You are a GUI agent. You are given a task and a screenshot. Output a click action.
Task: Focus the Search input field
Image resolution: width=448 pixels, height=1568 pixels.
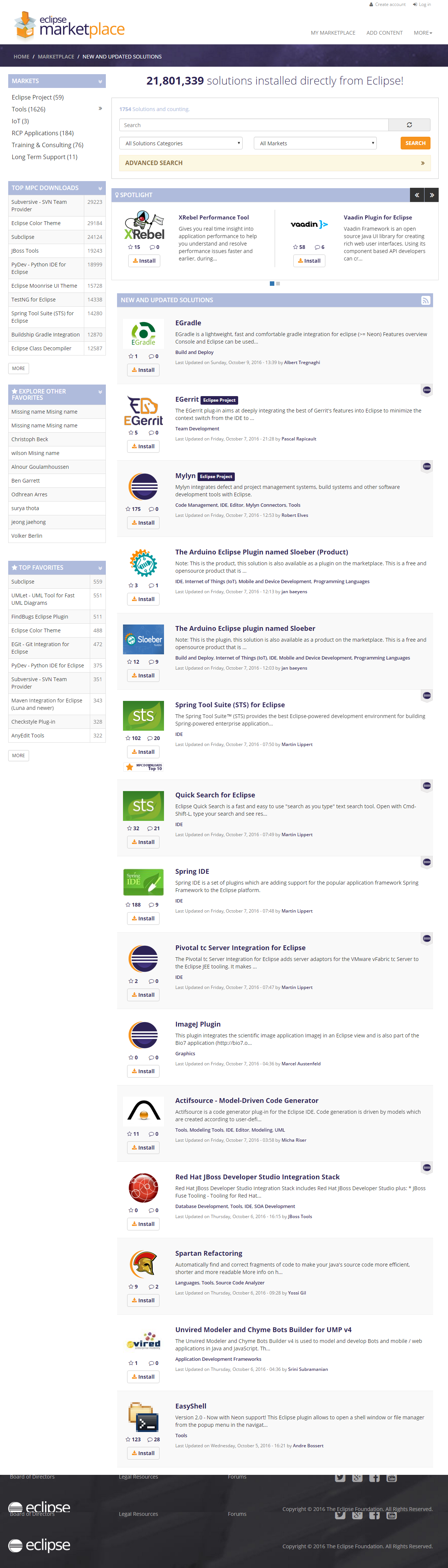point(254,125)
